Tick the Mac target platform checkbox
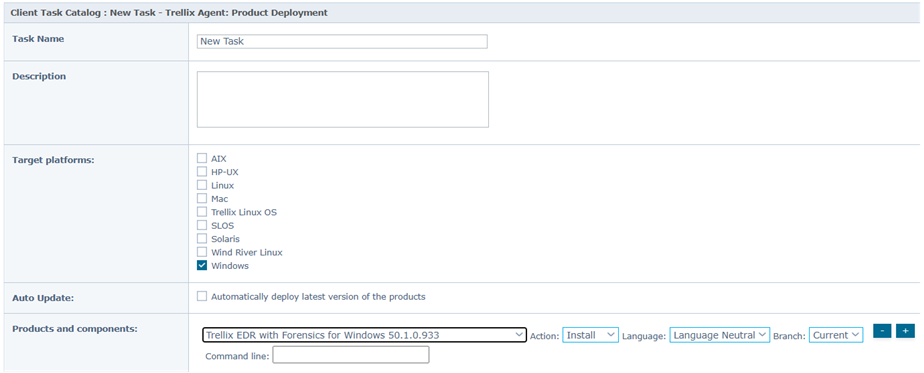 pyautogui.click(x=202, y=199)
